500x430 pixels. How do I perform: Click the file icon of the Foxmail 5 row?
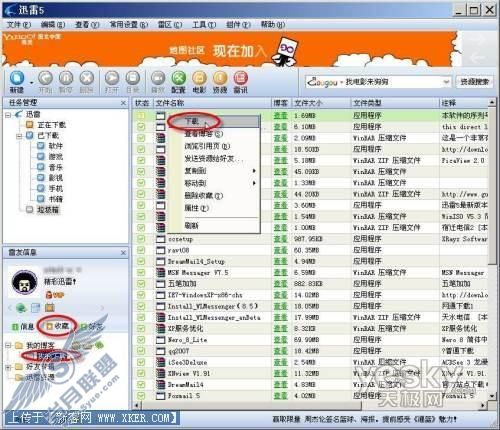[x=161, y=396]
